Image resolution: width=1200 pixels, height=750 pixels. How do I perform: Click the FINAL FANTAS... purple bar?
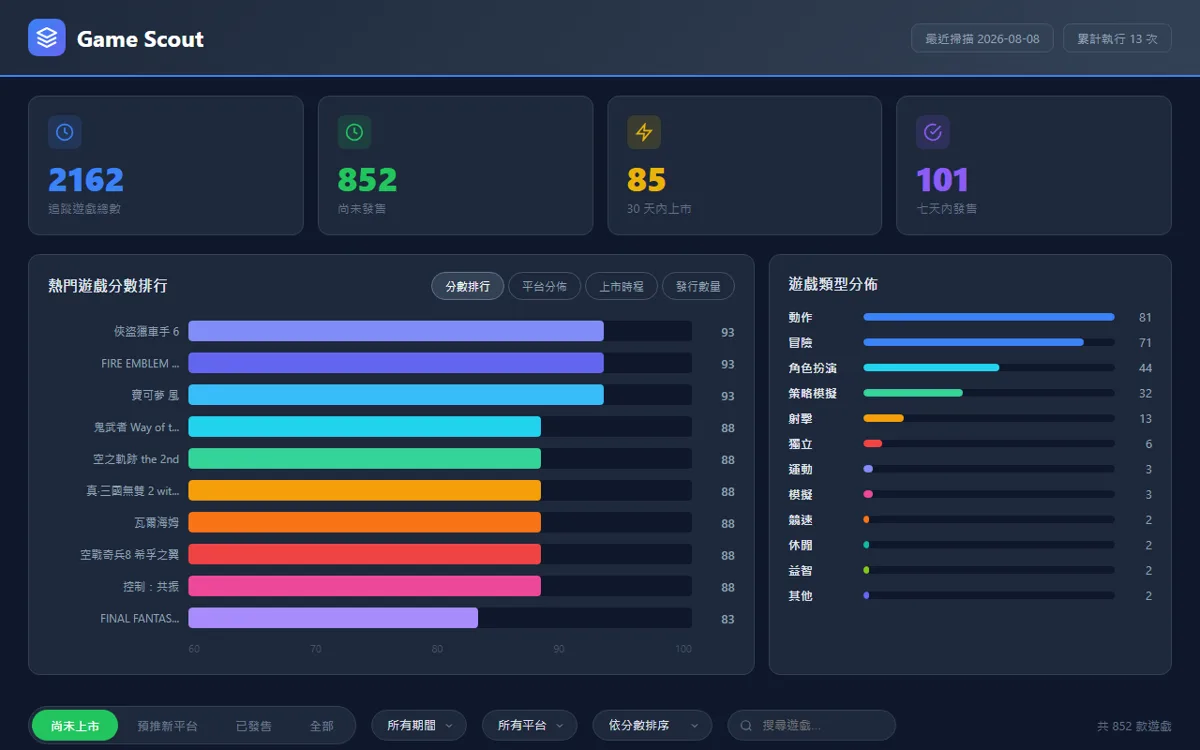[x=333, y=619]
